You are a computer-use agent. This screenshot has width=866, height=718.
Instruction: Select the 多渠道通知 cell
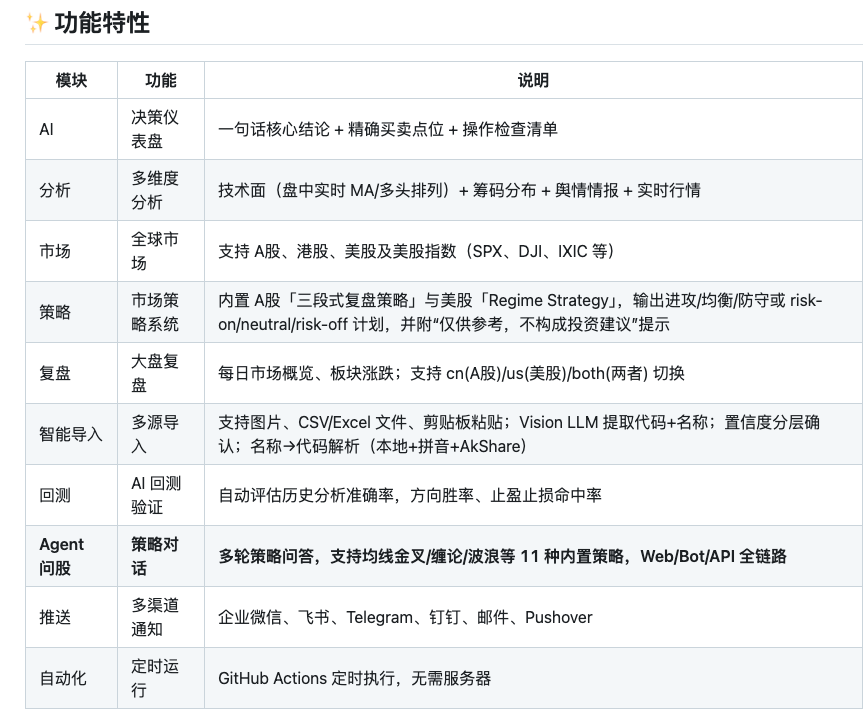pos(161,617)
